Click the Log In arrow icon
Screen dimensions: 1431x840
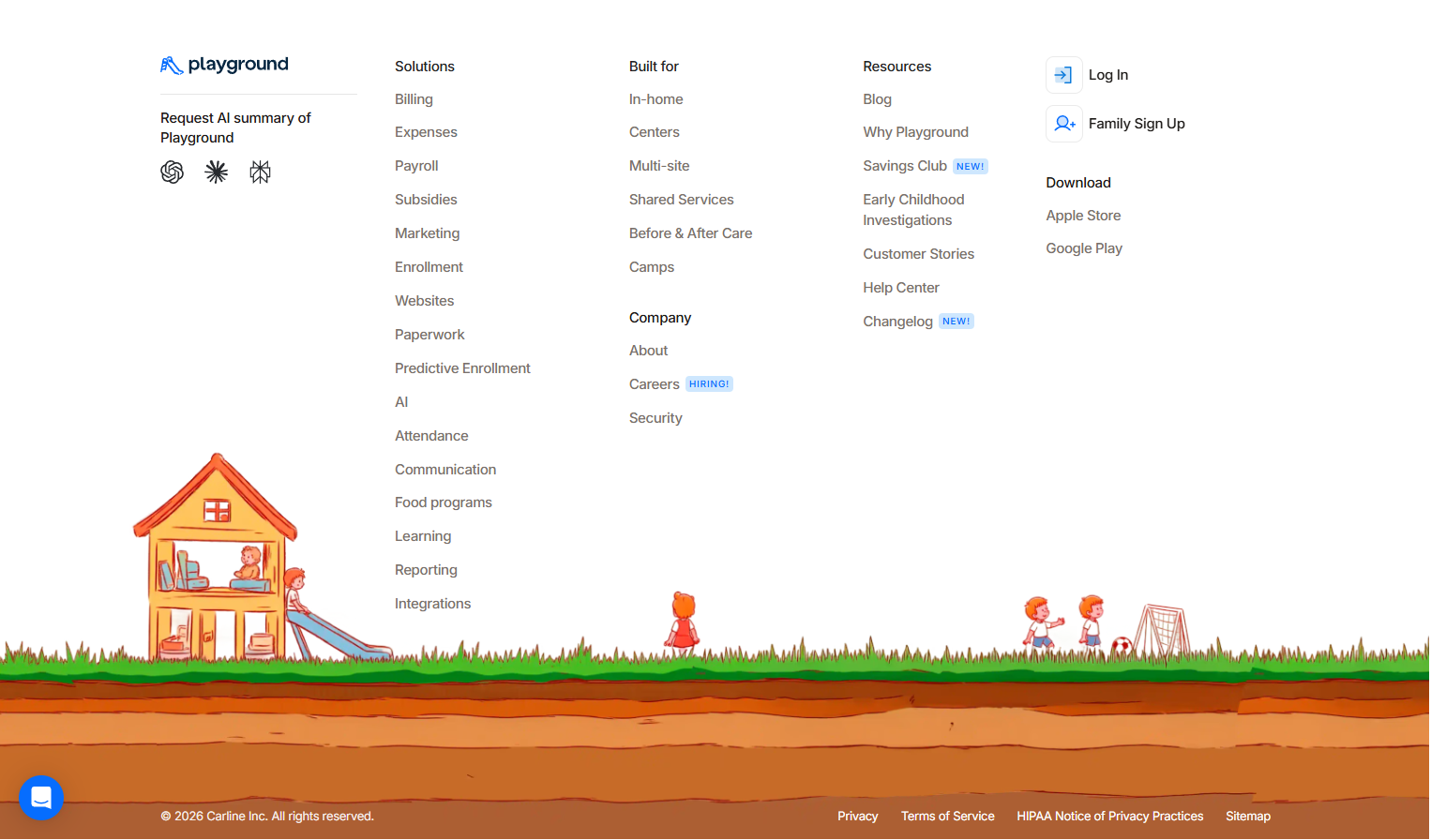[x=1064, y=75]
